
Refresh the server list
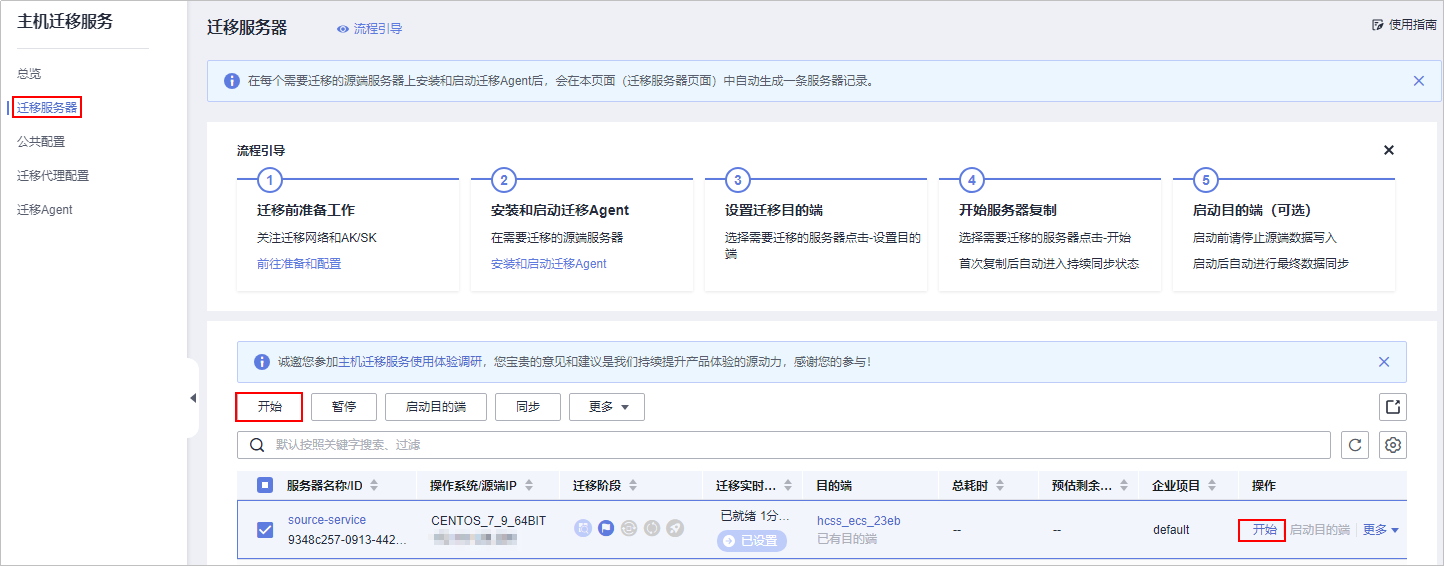click(1355, 445)
